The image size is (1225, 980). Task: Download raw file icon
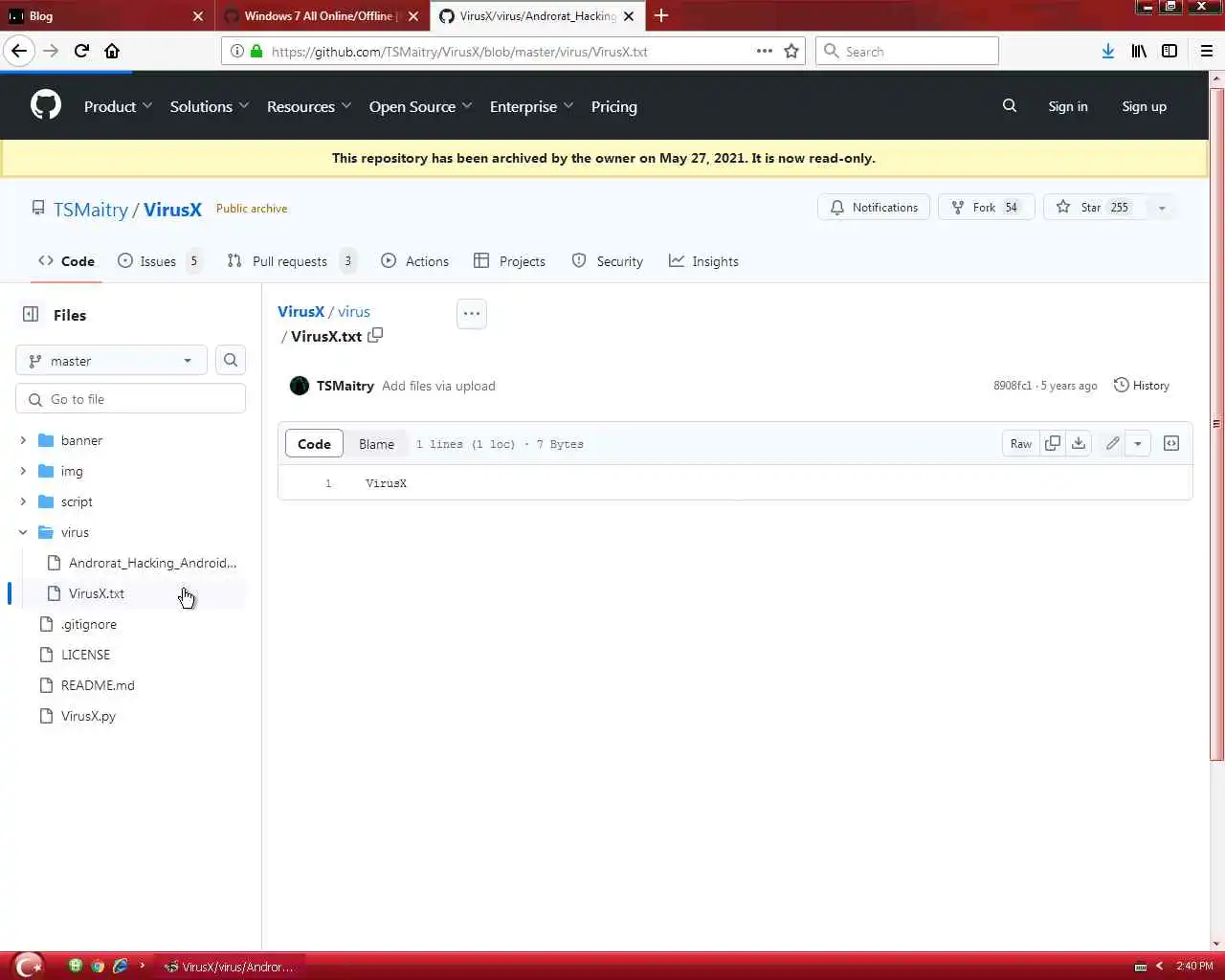click(x=1079, y=443)
